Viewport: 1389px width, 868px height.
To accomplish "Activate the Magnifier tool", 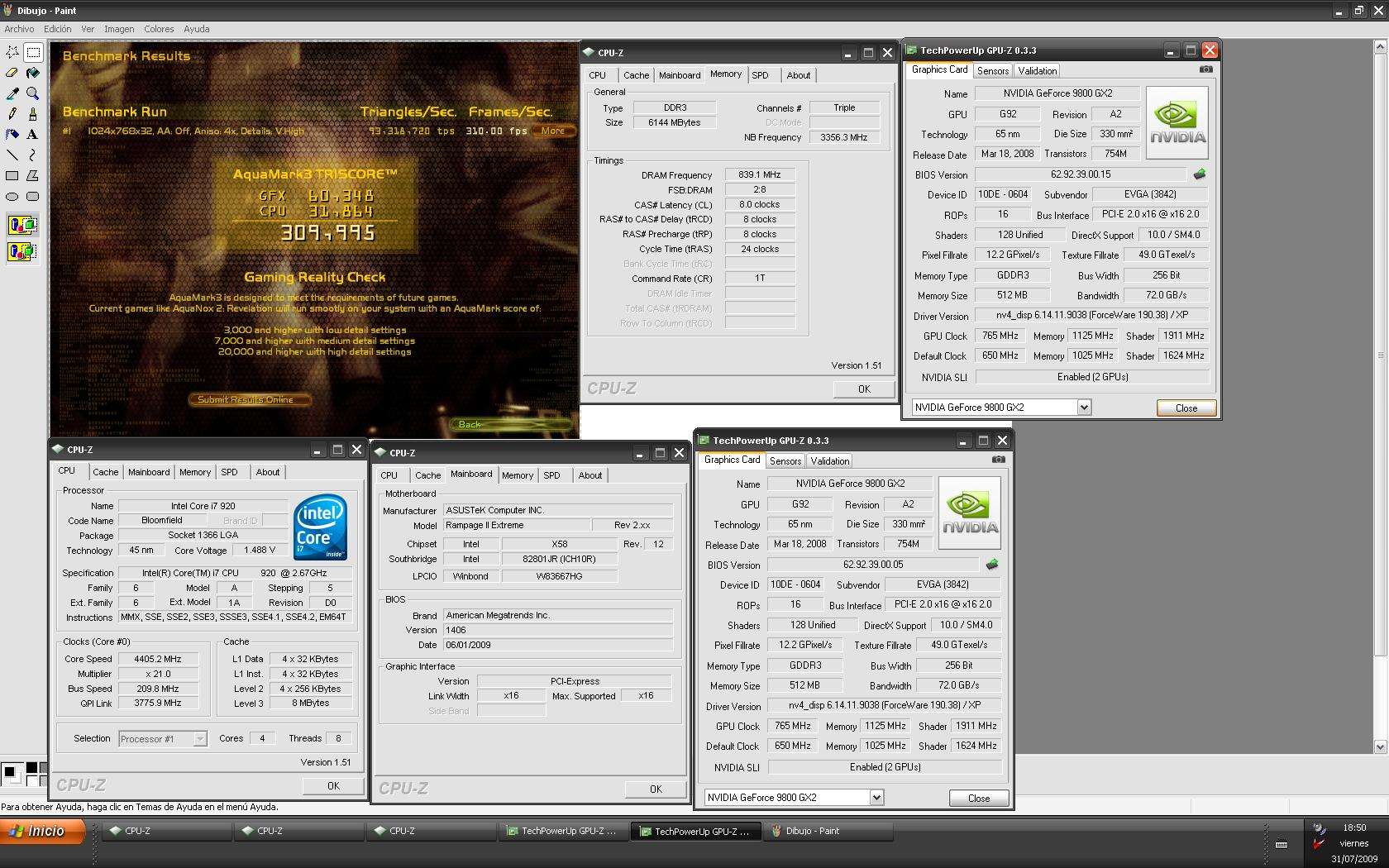I will coord(33,93).
